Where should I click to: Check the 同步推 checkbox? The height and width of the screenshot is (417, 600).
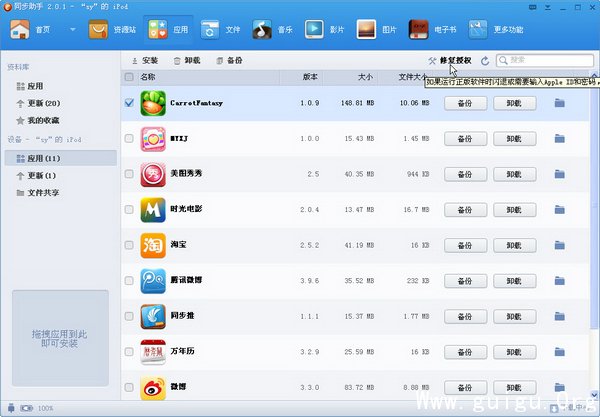coord(129,316)
